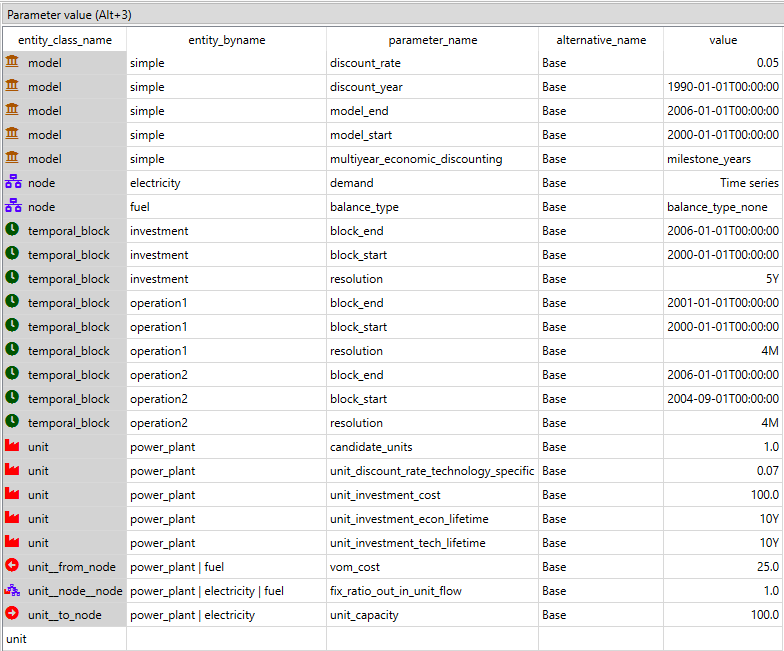Open the Time series value for demand
The width and height of the screenshot is (784, 651).
(723, 183)
